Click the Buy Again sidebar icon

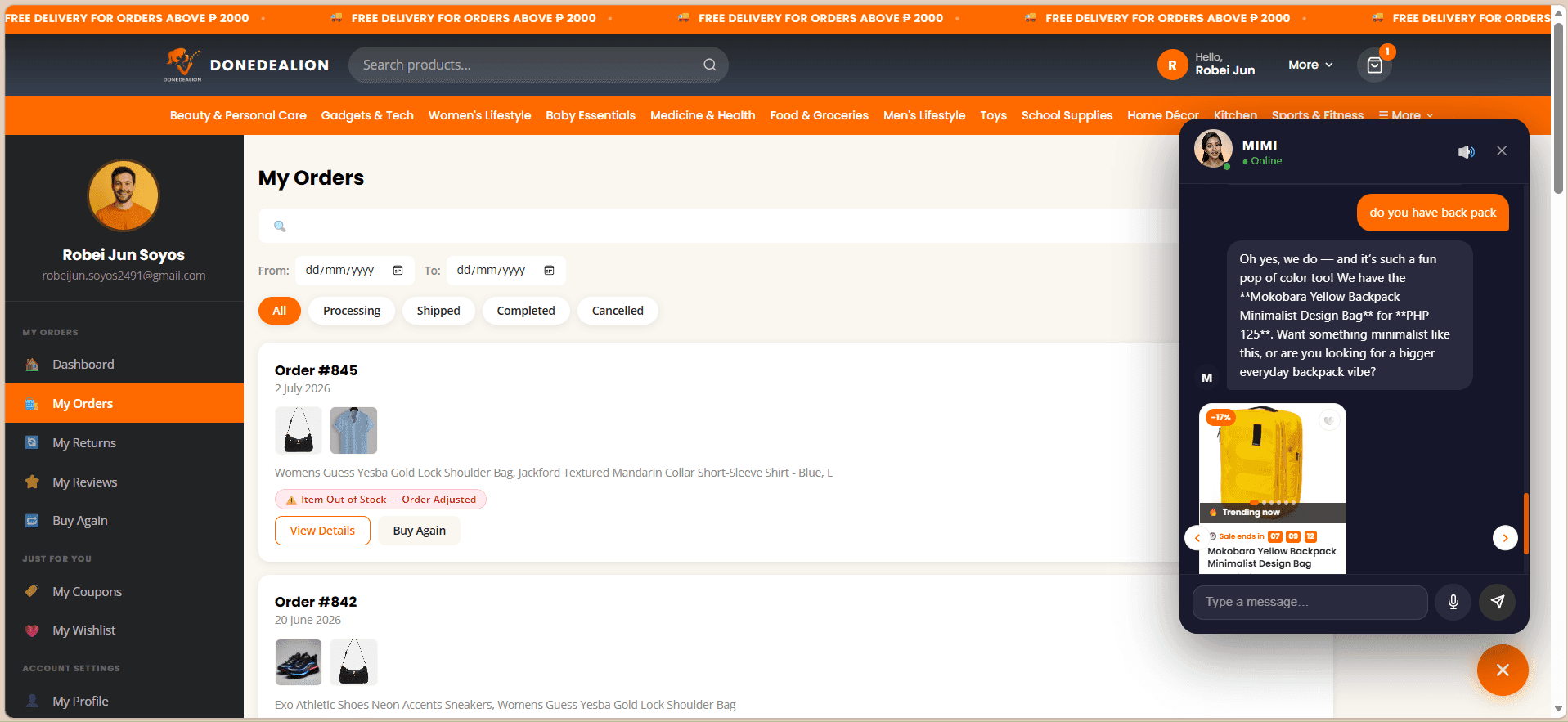(x=32, y=521)
